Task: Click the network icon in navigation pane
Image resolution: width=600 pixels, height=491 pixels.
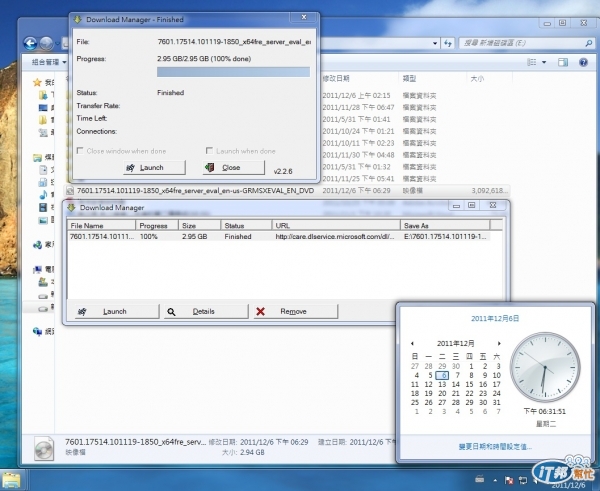Action: point(38,331)
